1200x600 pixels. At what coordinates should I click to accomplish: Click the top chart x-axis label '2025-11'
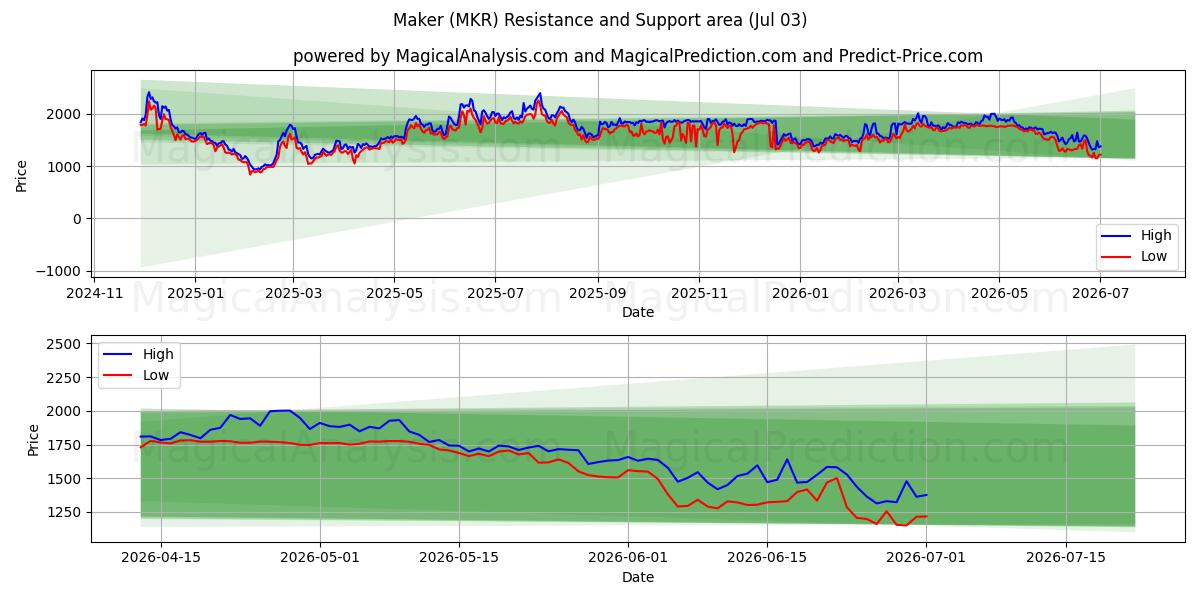[699, 293]
